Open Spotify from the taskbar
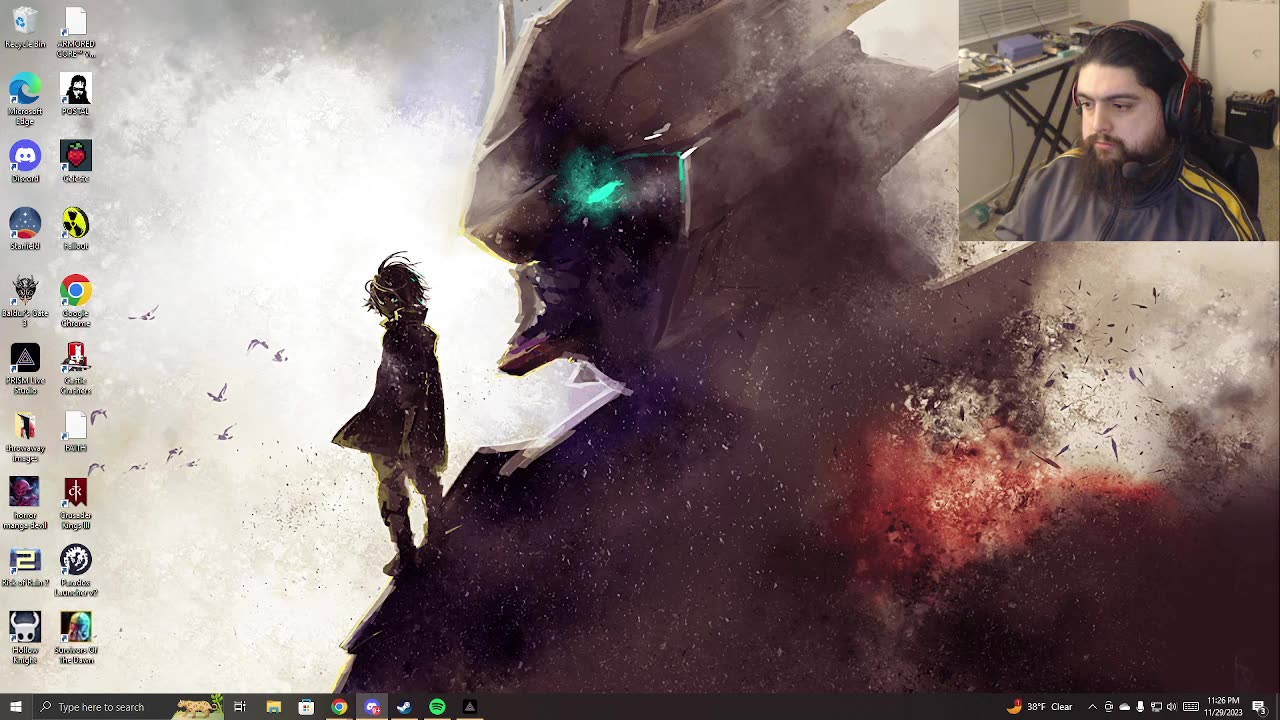The height and width of the screenshot is (720, 1280). tap(437, 707)
